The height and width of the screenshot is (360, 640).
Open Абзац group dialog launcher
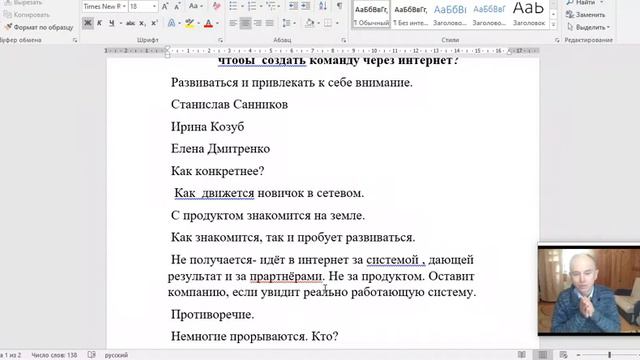pos(344,40)
